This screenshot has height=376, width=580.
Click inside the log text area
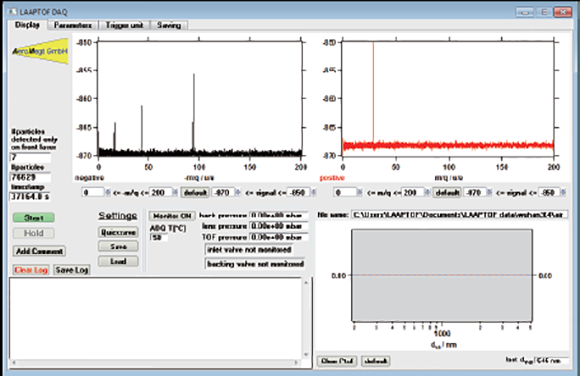[x=155, y=318]
